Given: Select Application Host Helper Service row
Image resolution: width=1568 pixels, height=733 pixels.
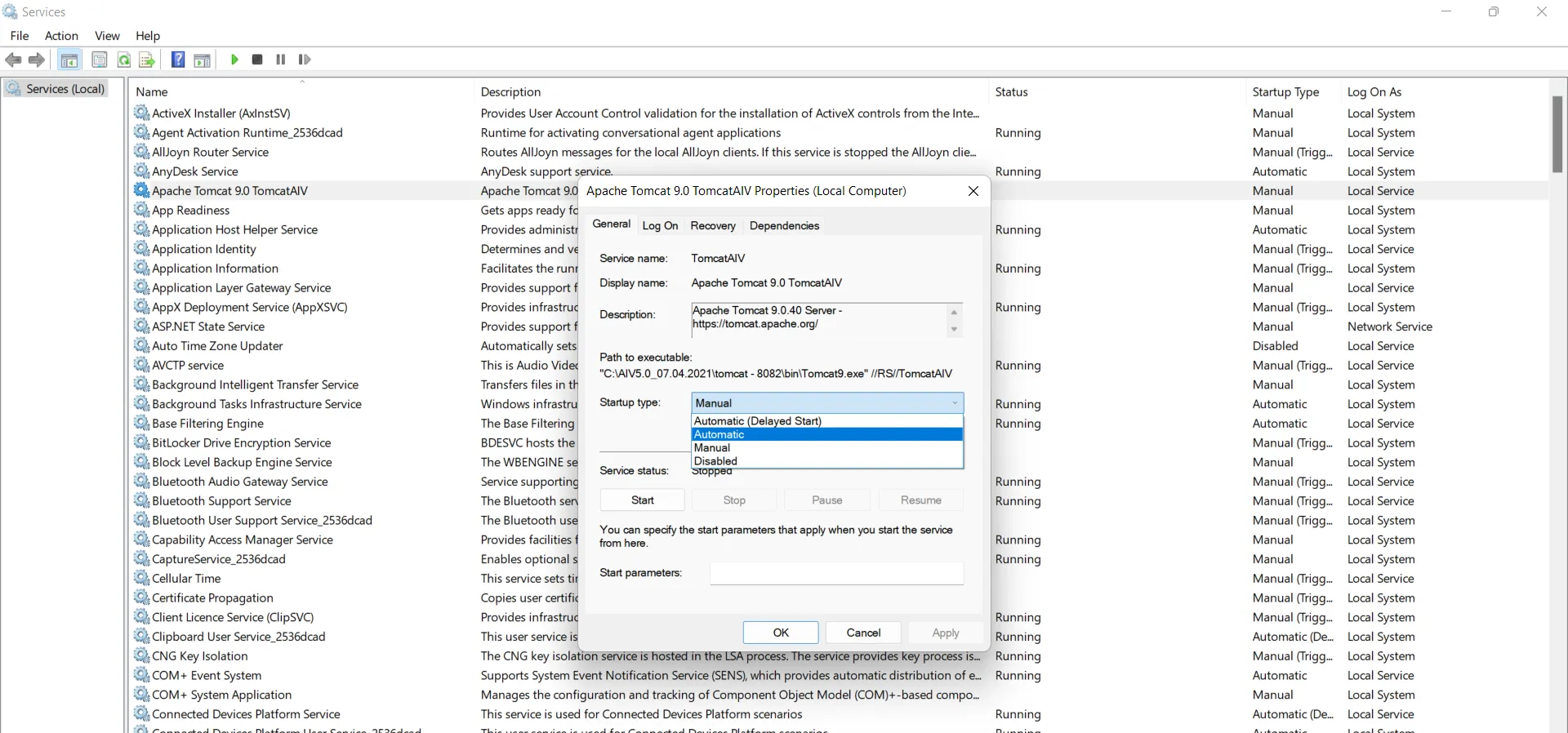Looking at the screenshot, I should [x=840, y=229].
